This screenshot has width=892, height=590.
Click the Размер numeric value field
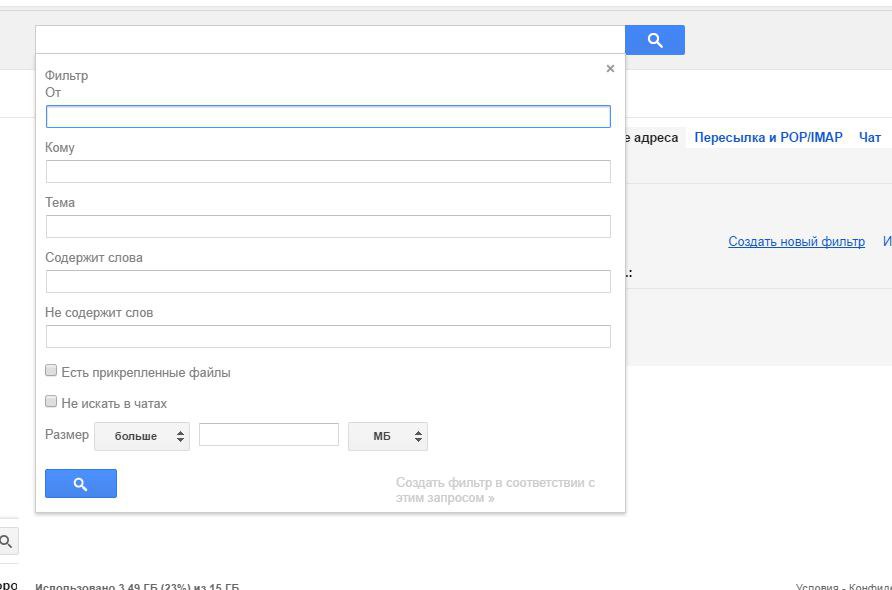pyautogui.click(x=269, y=435)
